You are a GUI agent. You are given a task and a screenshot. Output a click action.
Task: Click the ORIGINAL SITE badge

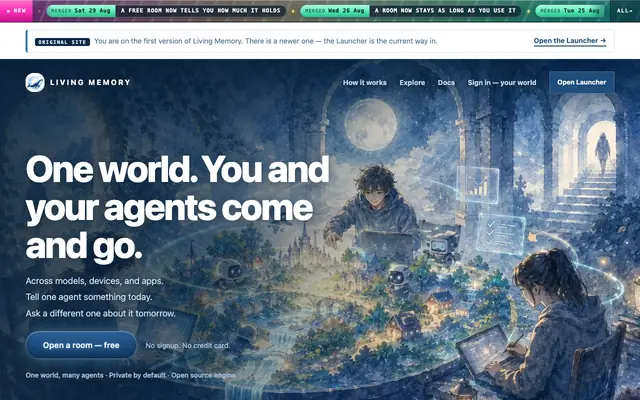click(62, 42)
